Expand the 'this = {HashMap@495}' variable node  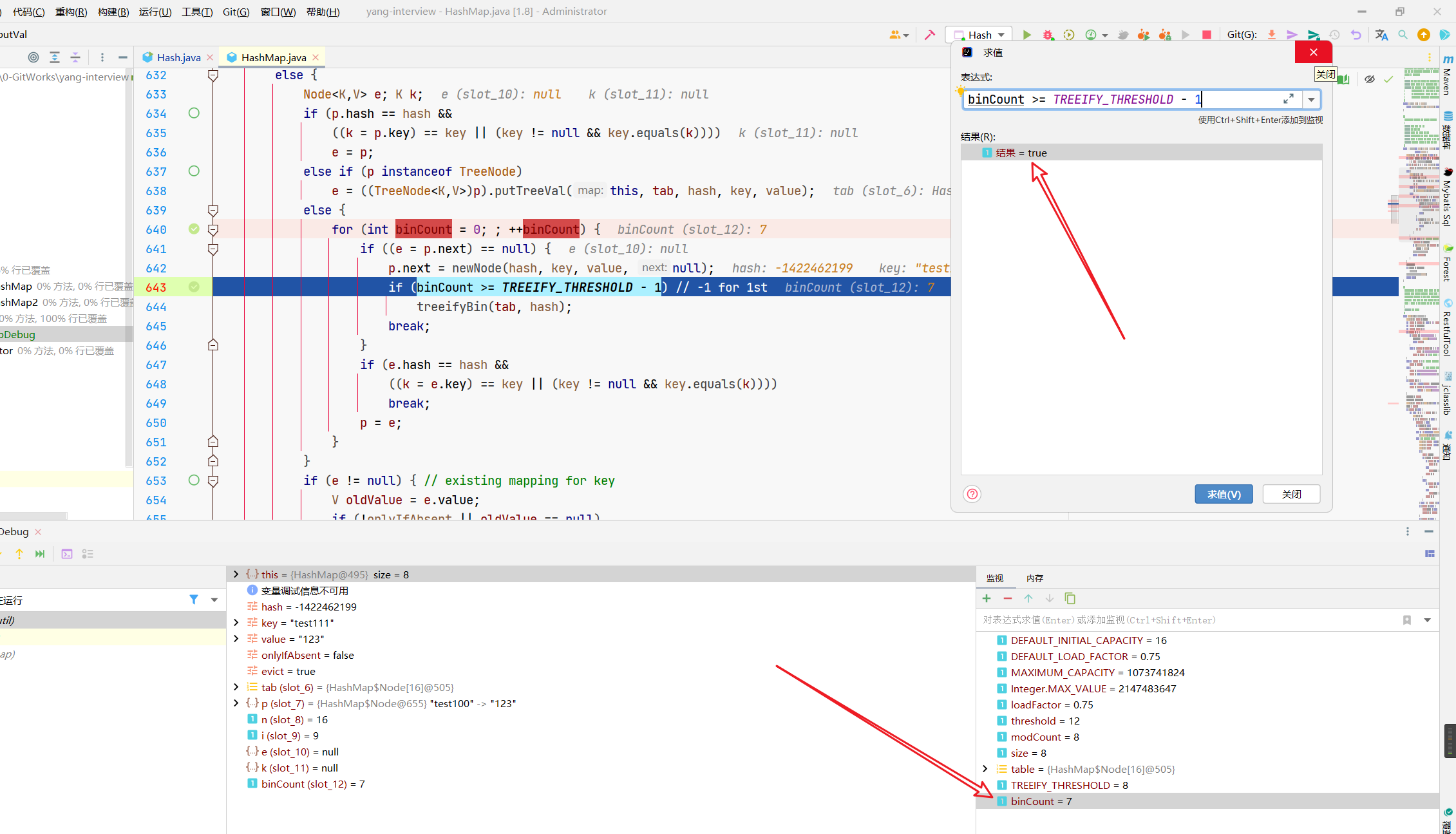click(x=236, y=574)
